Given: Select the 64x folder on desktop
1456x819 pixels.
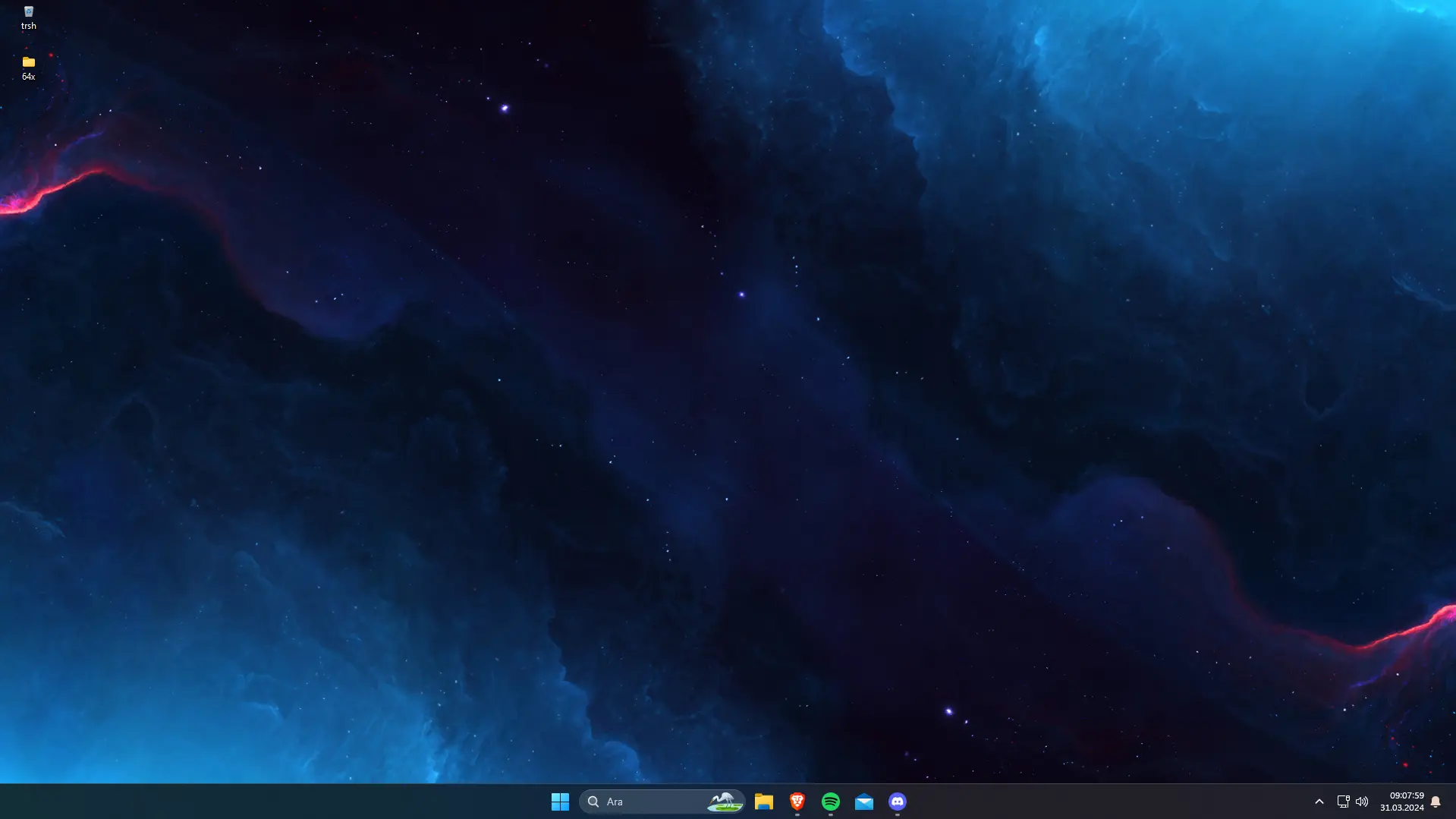Looking at the screenshot, I should click(28, 68).
